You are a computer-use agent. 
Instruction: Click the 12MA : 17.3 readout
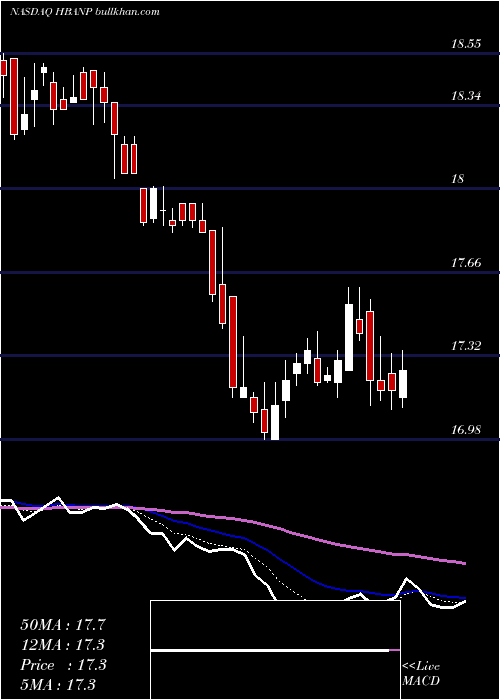pos(62,645)
